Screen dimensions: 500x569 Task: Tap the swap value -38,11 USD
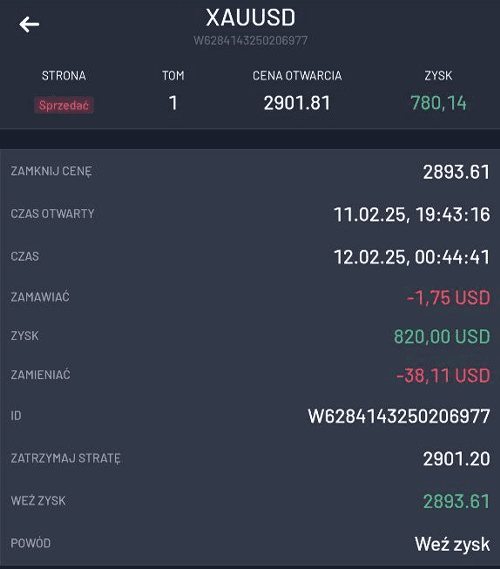click(443, 375)
